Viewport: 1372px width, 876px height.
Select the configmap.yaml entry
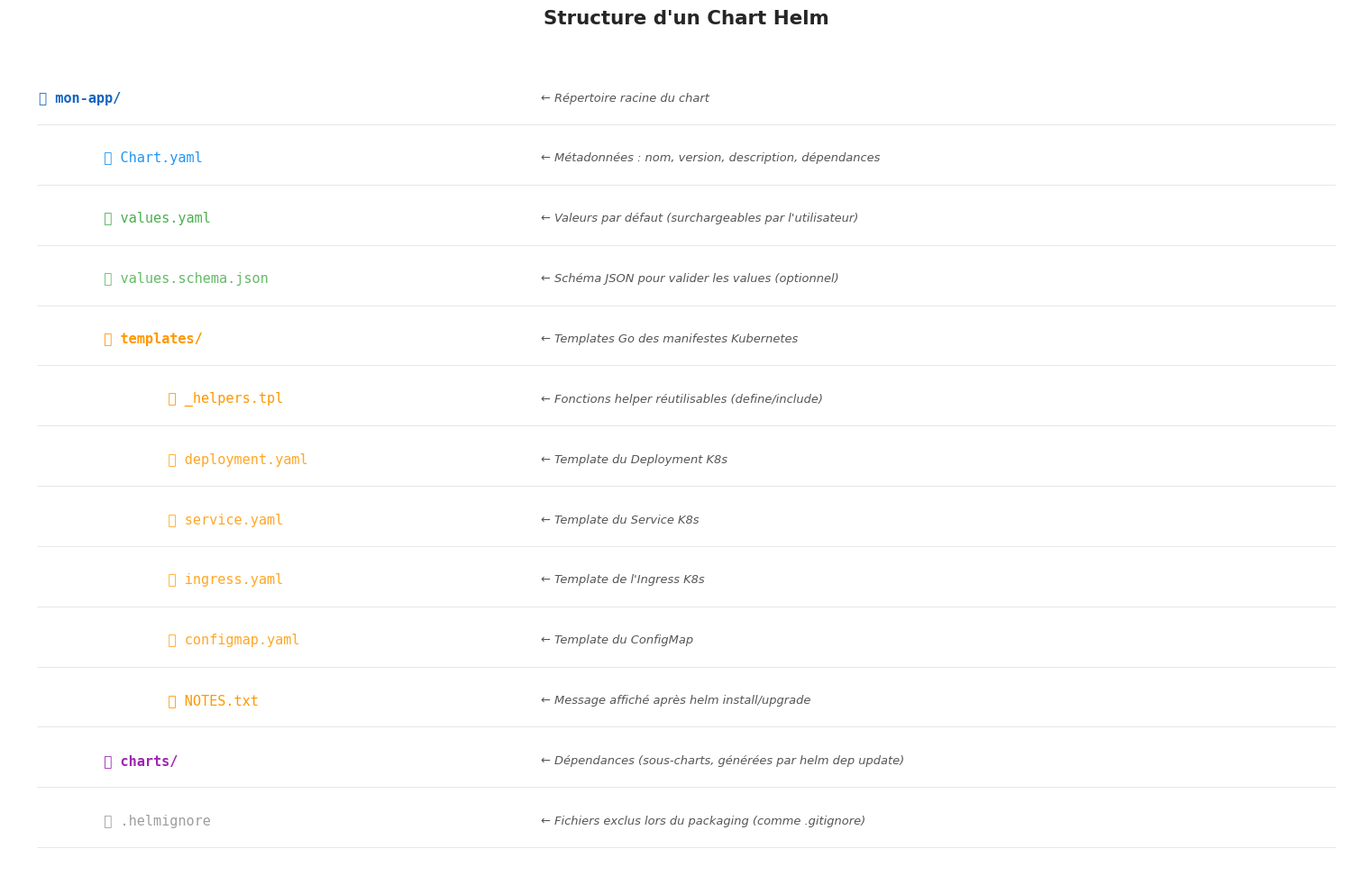[x=242, y=641]
